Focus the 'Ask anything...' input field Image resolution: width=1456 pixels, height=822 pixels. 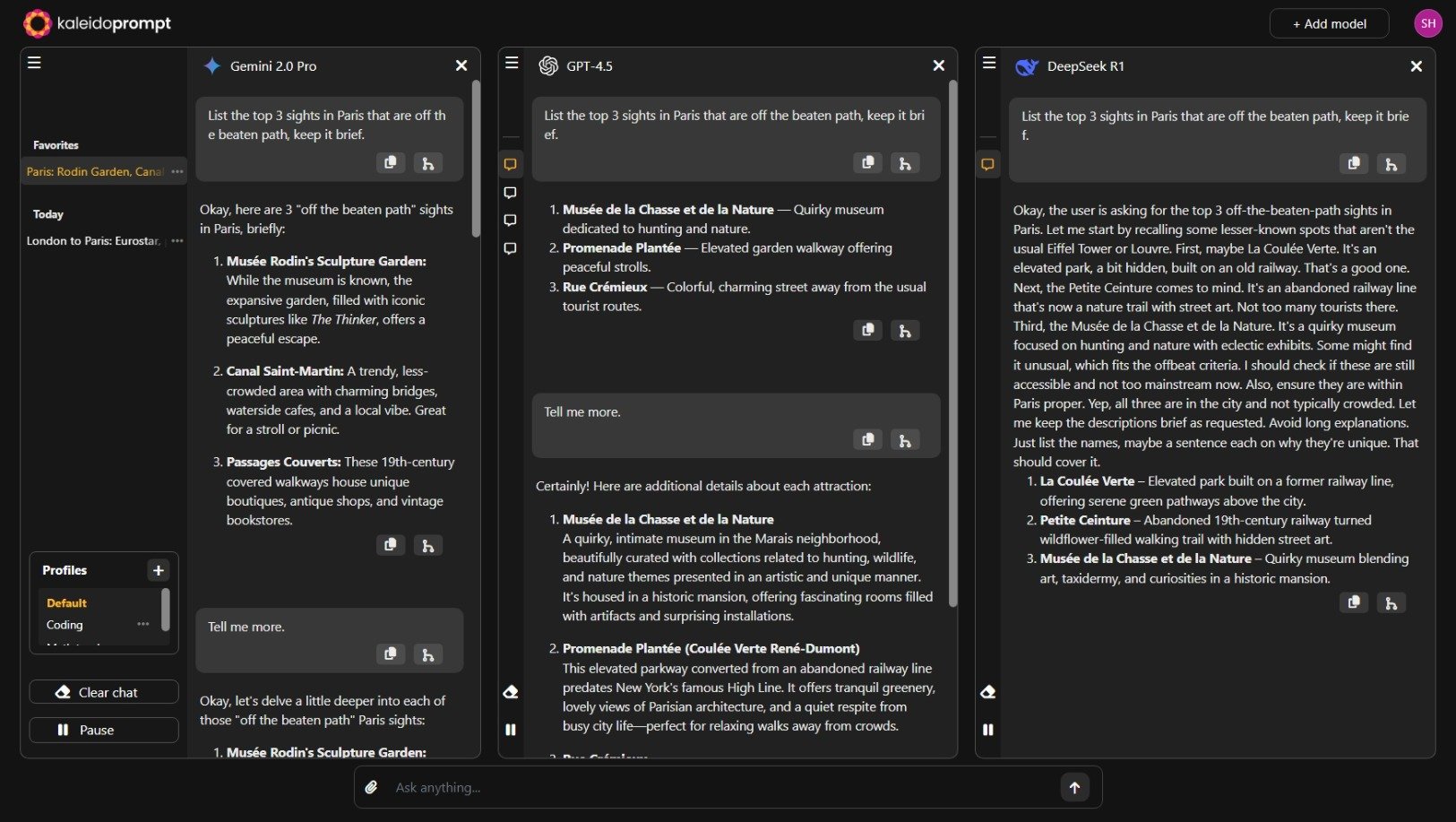pos(722,787)
